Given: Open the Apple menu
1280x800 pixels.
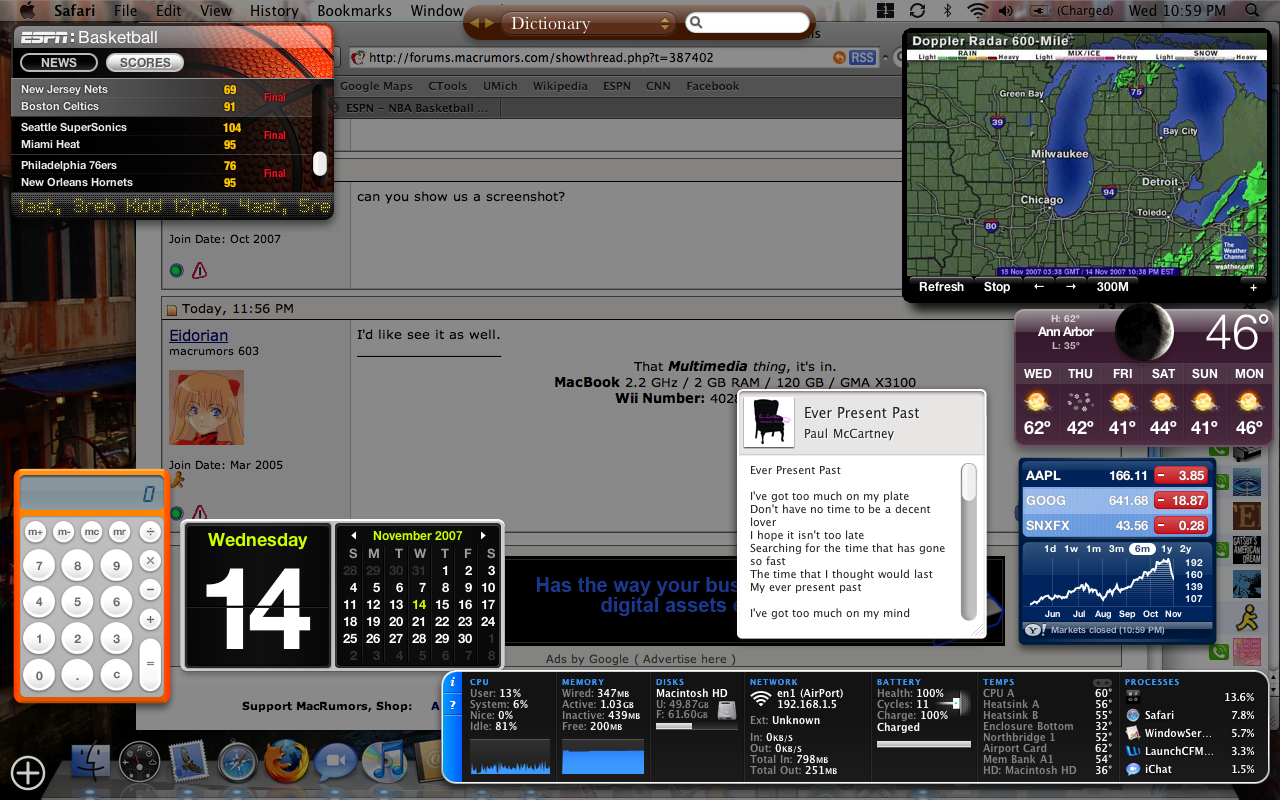Looking at the screenshot, I should (x=27, y=11).
